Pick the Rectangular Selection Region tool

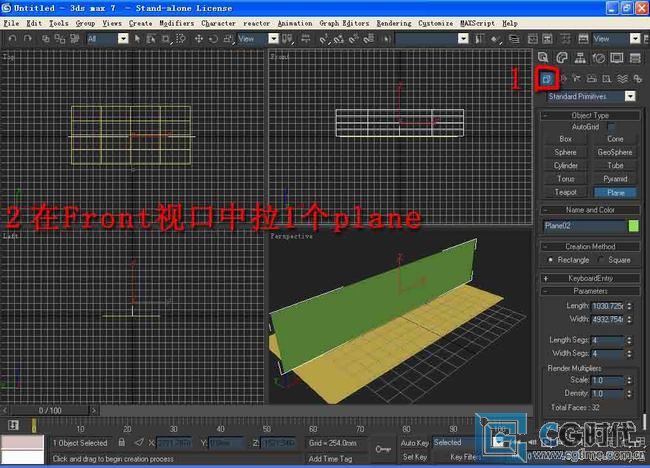(x=166, y=39)
